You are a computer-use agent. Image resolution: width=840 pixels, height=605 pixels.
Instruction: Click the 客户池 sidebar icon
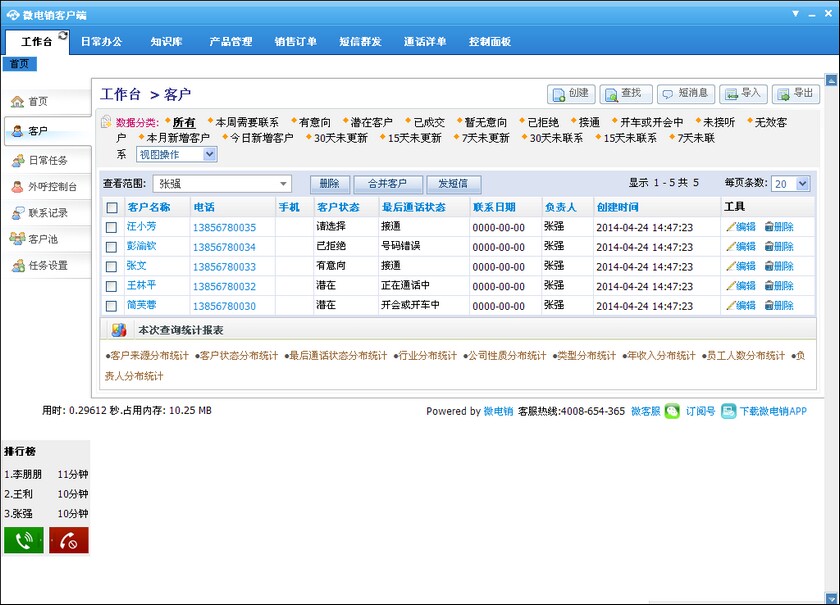click(18, 238)
